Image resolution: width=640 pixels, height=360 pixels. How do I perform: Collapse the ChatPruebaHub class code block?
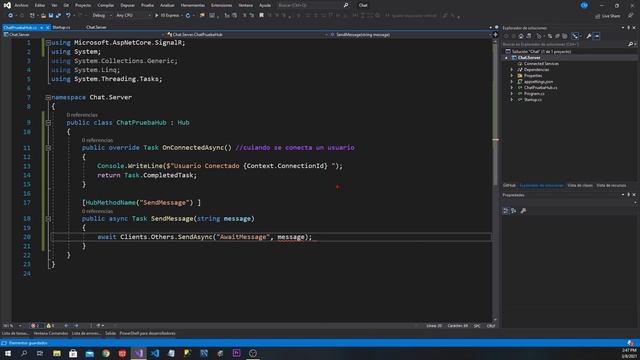coord(48,122)
